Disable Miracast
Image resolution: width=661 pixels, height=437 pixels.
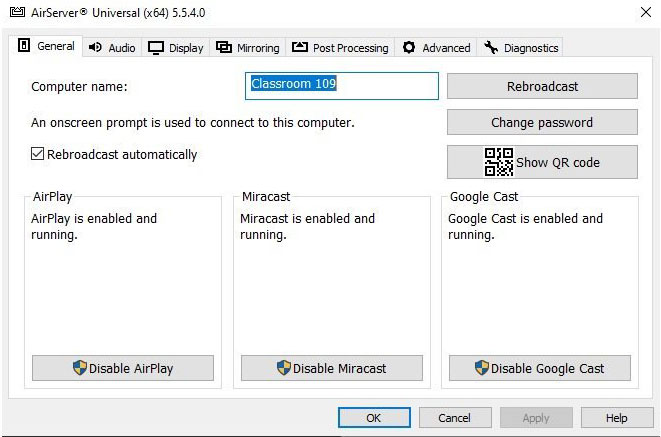click(x=332, y=368)
